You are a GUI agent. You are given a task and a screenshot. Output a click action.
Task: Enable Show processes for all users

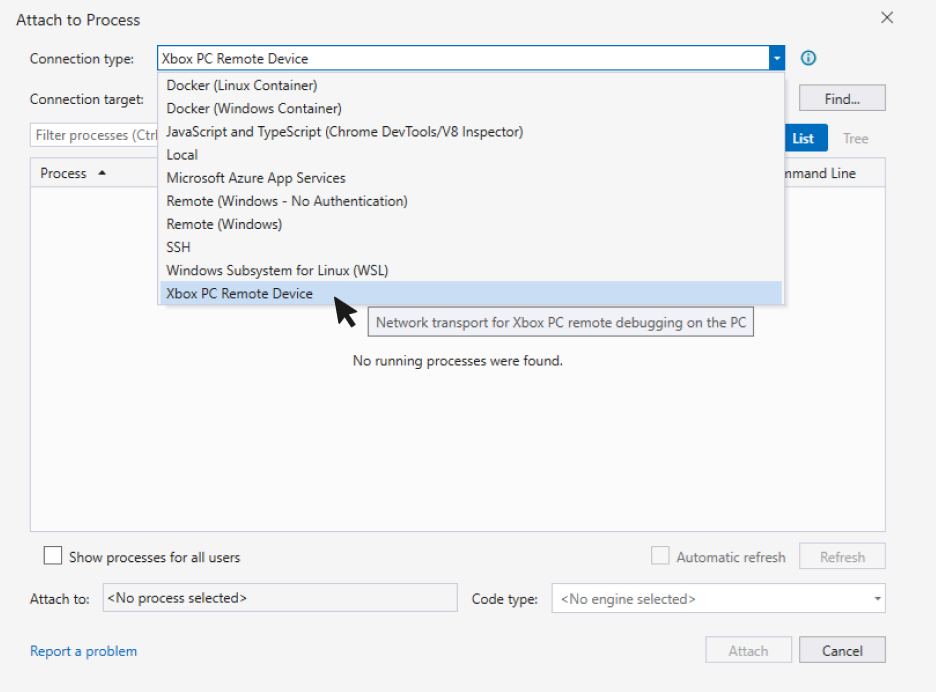(x=53, y=556)
